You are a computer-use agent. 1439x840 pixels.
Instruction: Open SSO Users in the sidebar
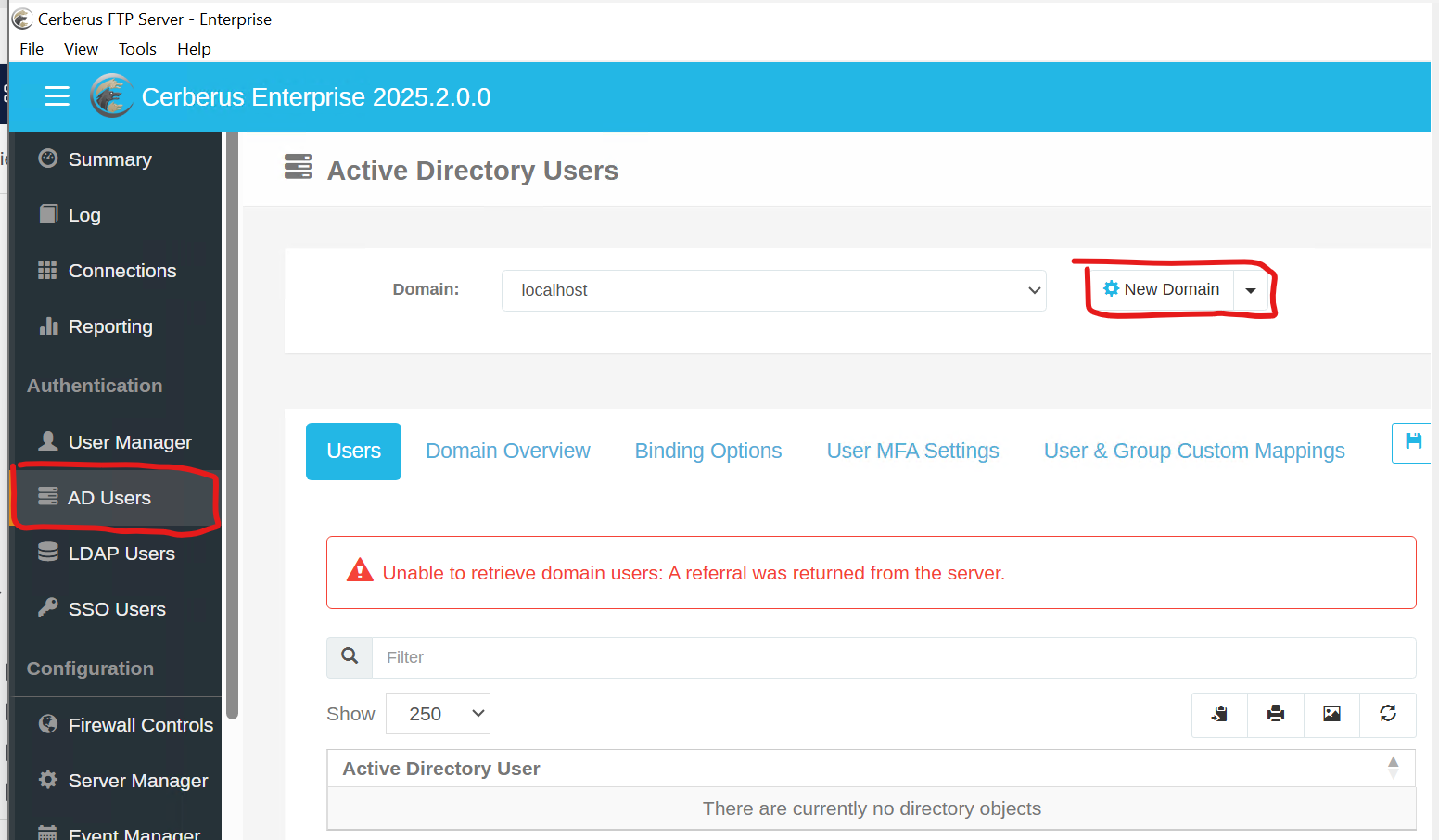tap(117, 609)
